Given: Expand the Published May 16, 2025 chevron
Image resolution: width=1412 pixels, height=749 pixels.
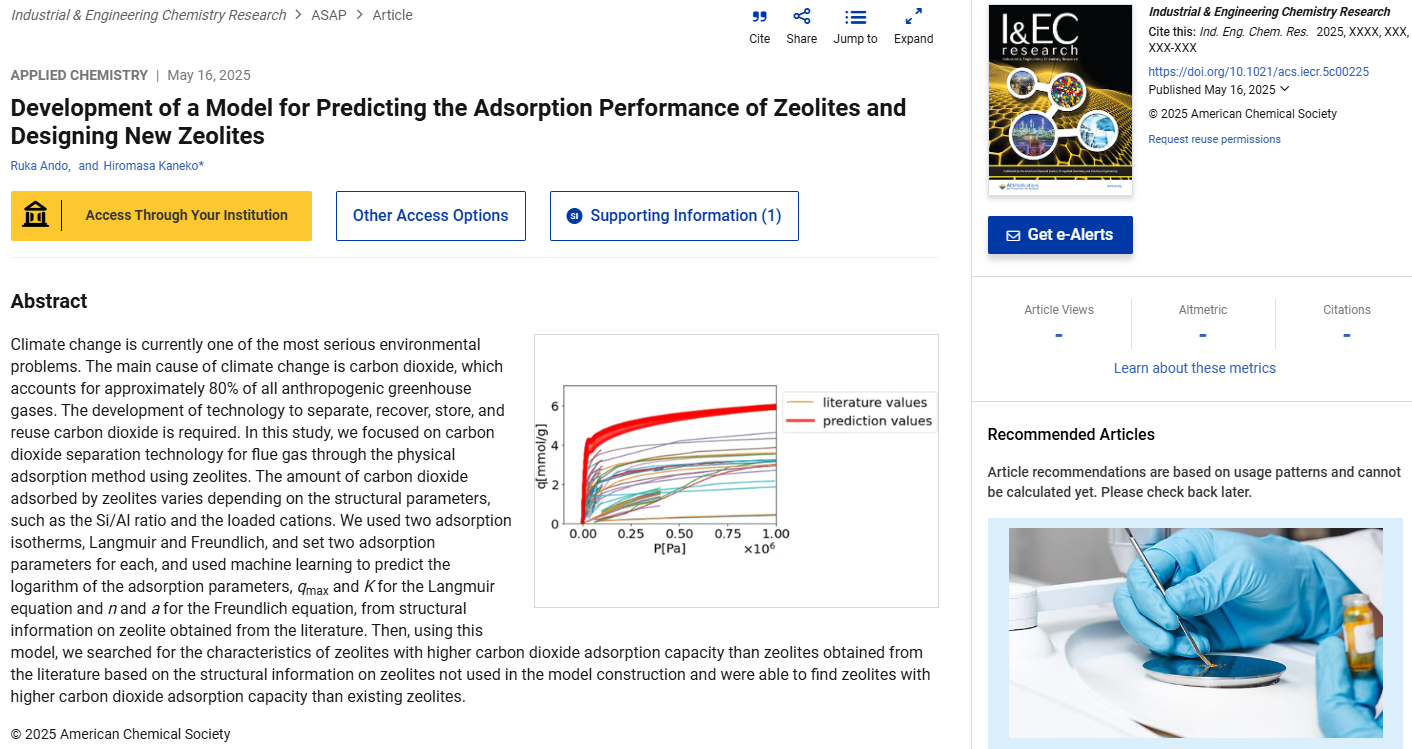Looking at the screenshot, I should pos(1285,89).
